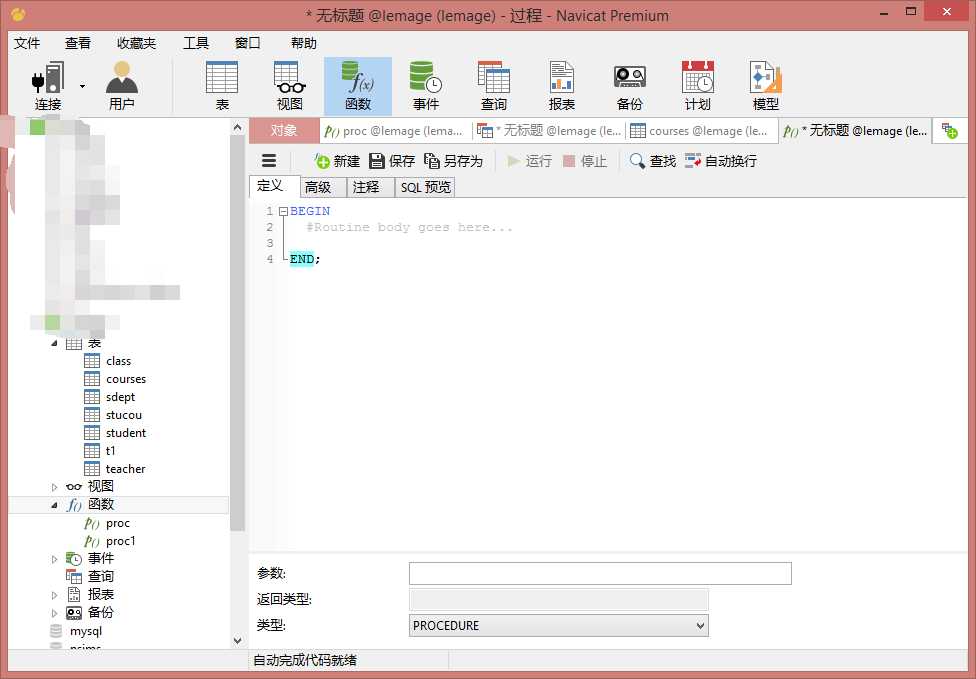Toggle 自动换行 word wrap
The height and width of the screenshot is (679, 976).
pos(721,161)
